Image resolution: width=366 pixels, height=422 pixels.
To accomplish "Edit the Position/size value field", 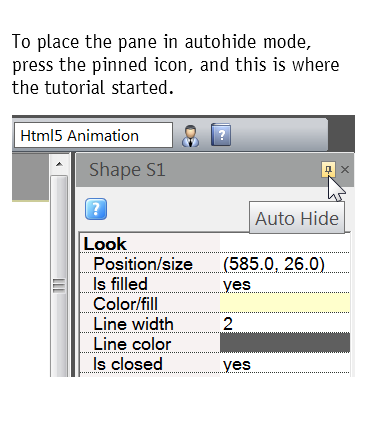I will (285, 264).
